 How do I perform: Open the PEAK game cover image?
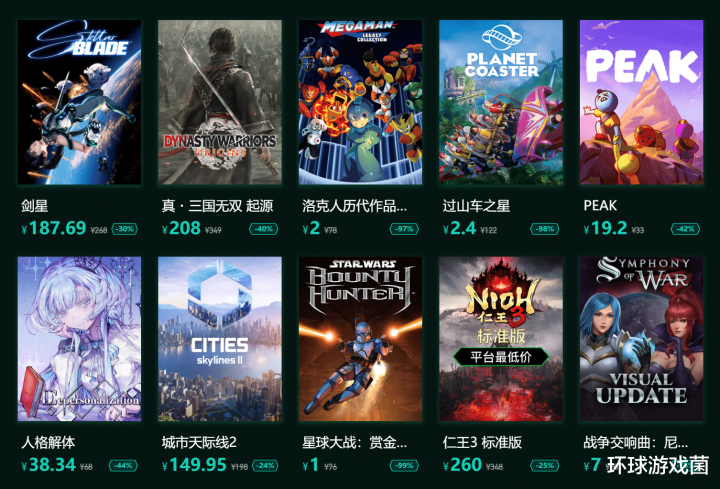tap(641, 102)
